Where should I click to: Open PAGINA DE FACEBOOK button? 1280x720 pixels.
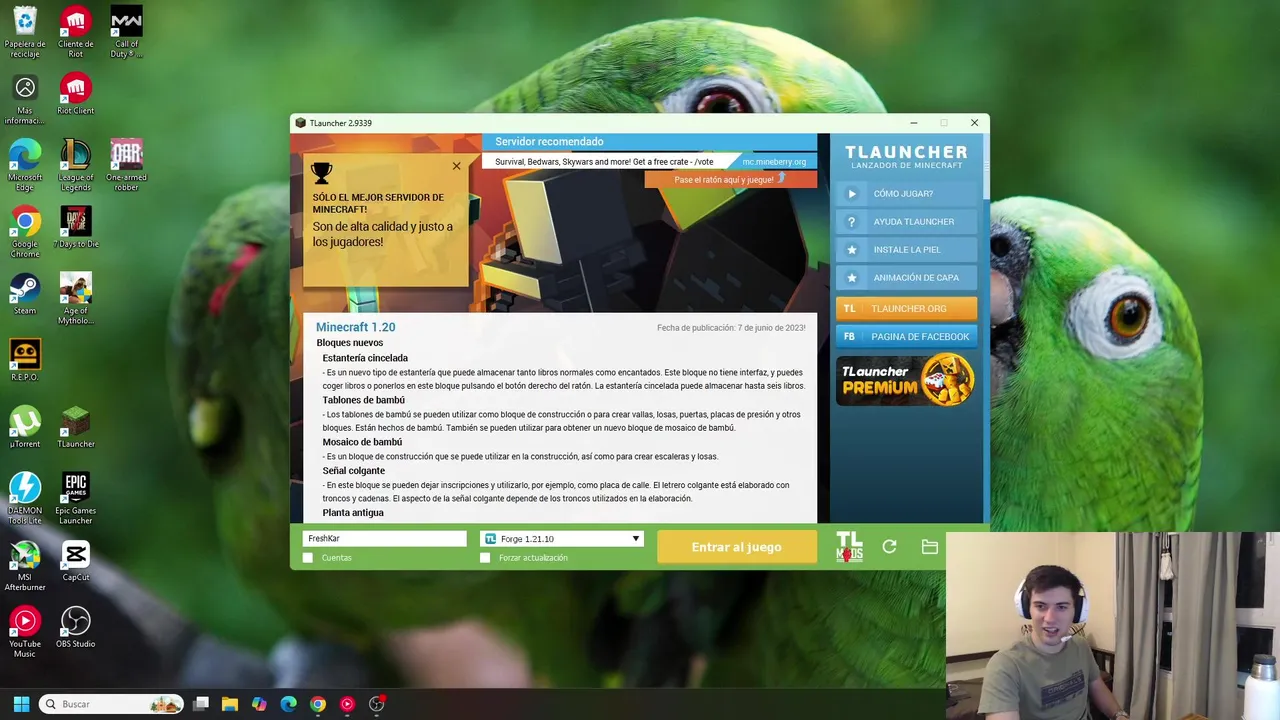pyautogui.click(x=906, y=337)
